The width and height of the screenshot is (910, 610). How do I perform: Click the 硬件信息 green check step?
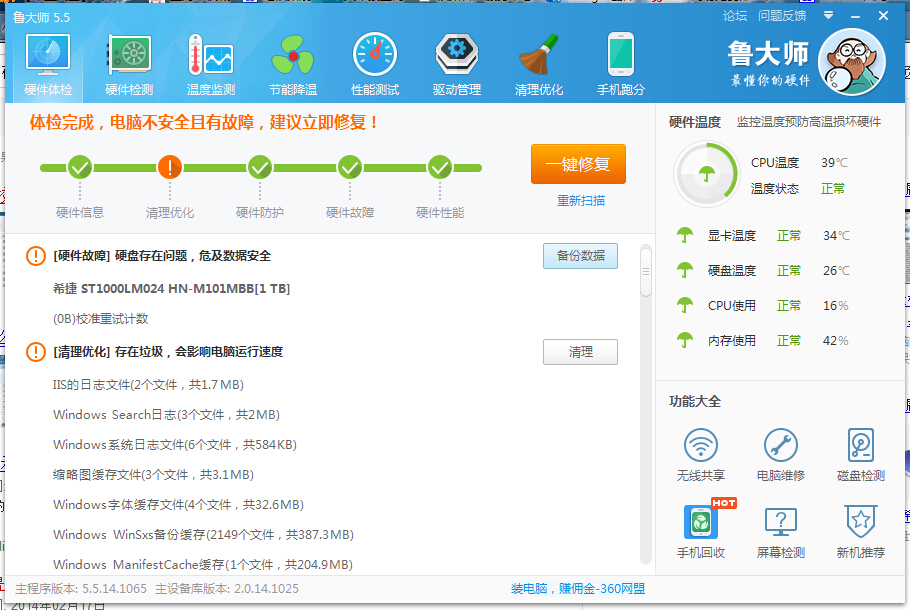point(80,168)
